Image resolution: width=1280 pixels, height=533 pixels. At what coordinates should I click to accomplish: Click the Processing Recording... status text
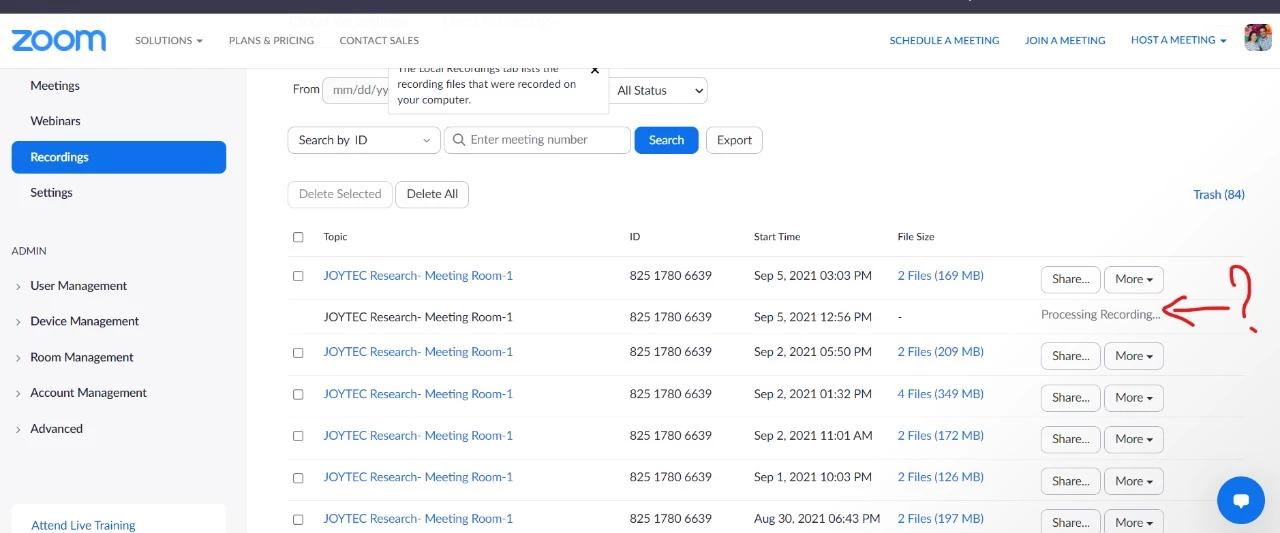point(1101,314)
